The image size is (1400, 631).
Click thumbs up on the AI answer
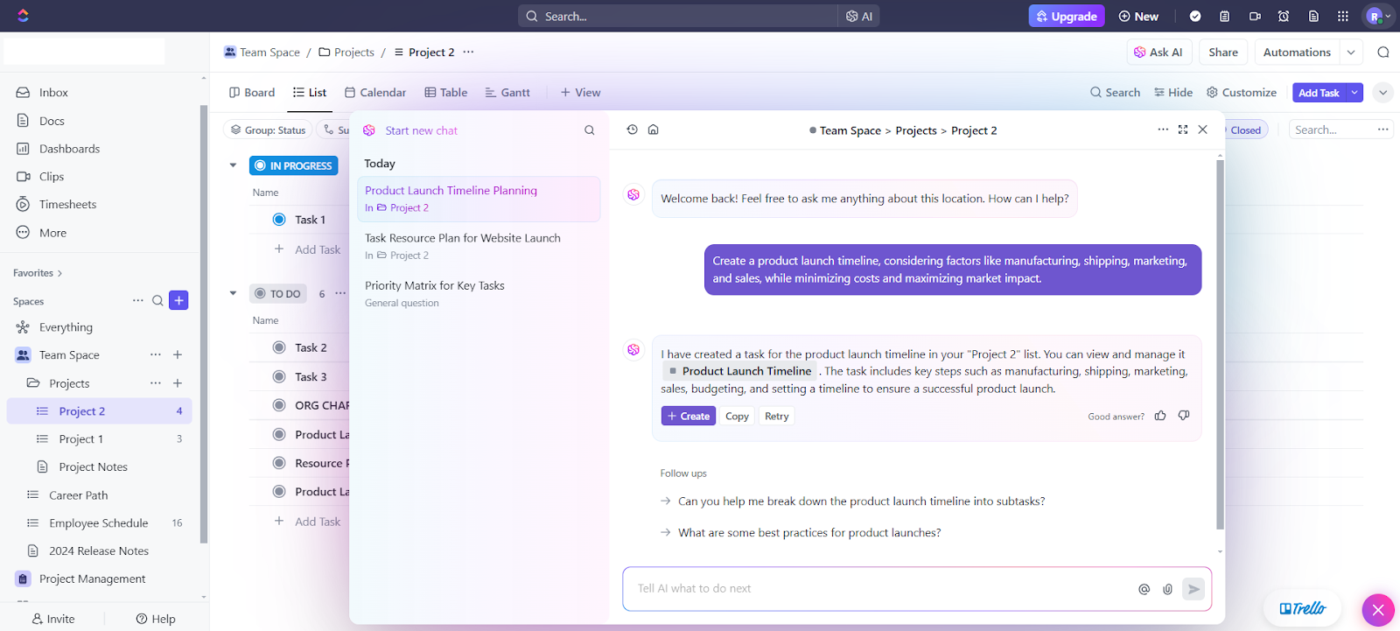pyautogui.click(x=1160, y=416)
